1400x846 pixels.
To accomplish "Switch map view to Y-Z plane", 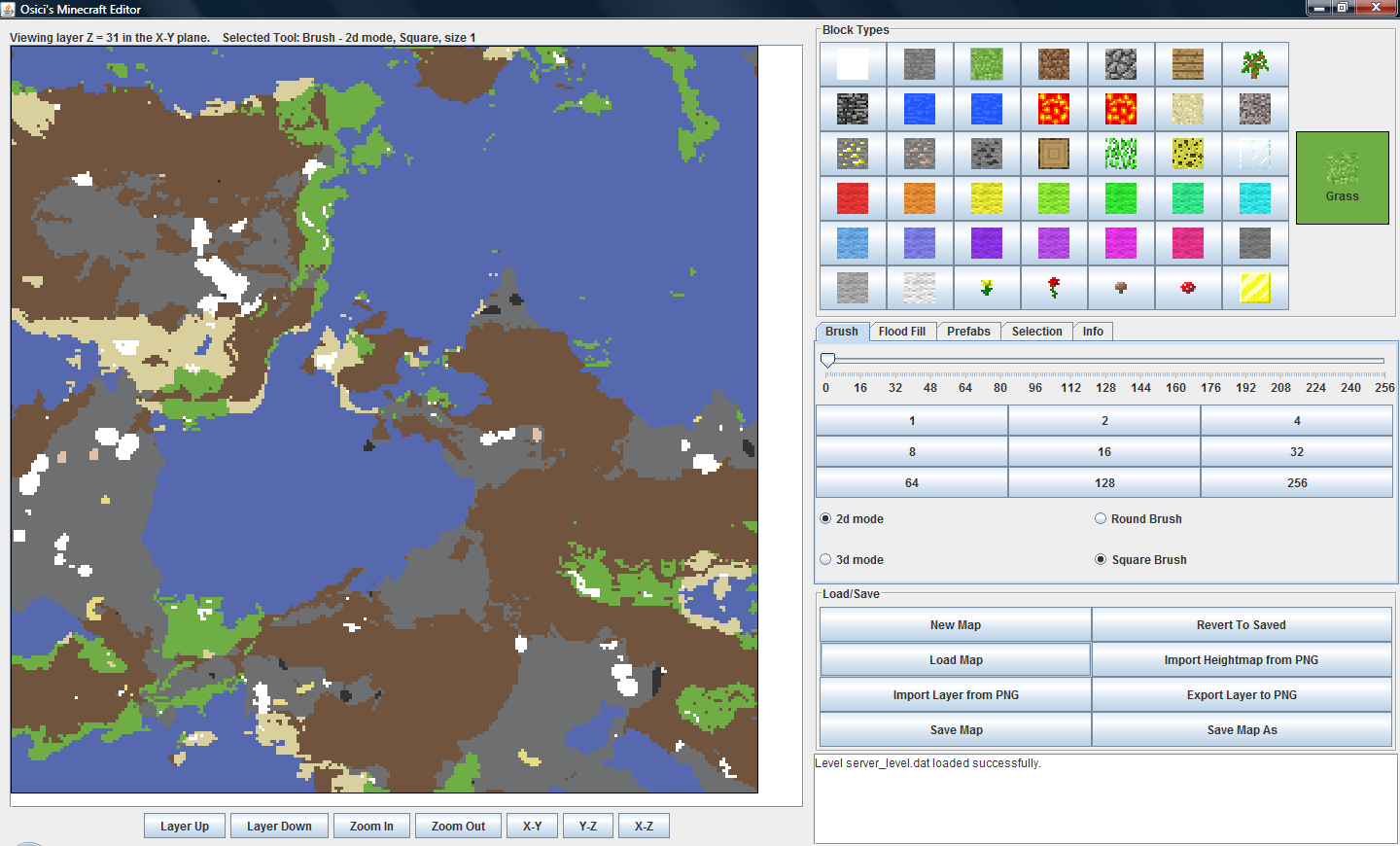I will (x=588, y=825).
